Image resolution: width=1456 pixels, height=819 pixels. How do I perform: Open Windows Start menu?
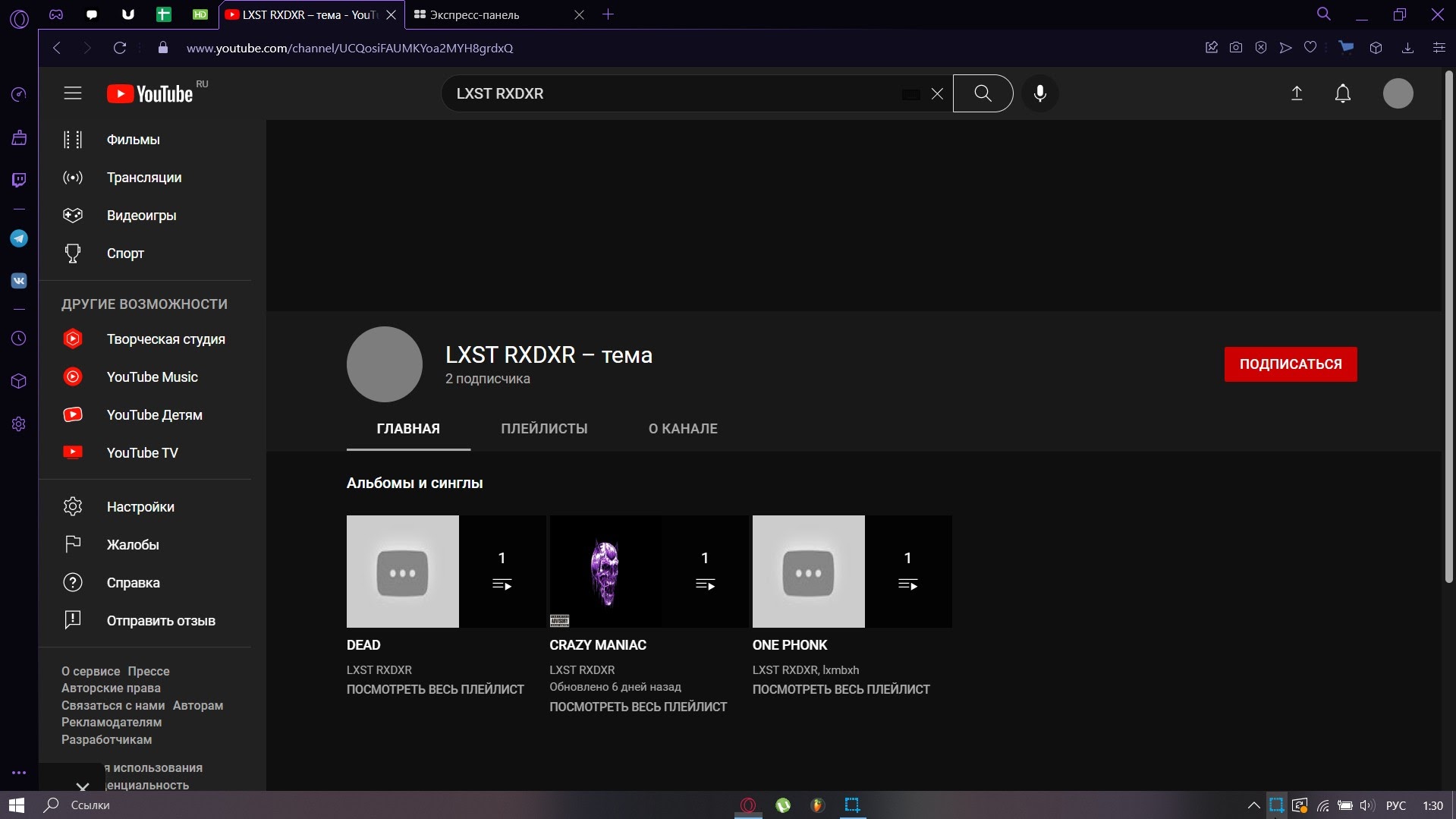click(x=17, y=805)
